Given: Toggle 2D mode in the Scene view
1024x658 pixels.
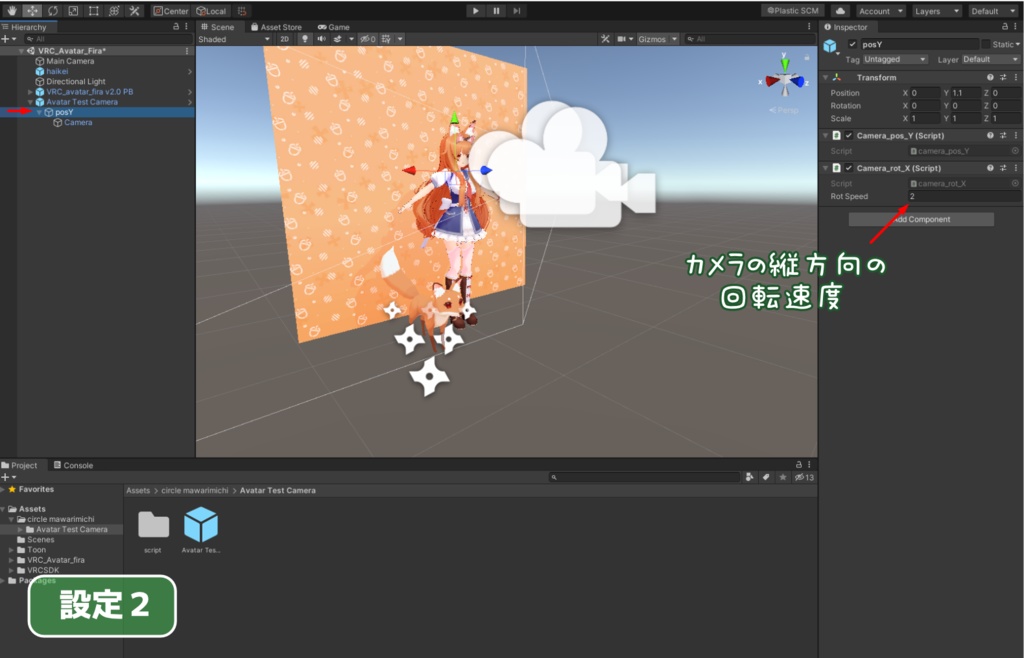Looking at the screenshot, I should [x=285, y=39].
